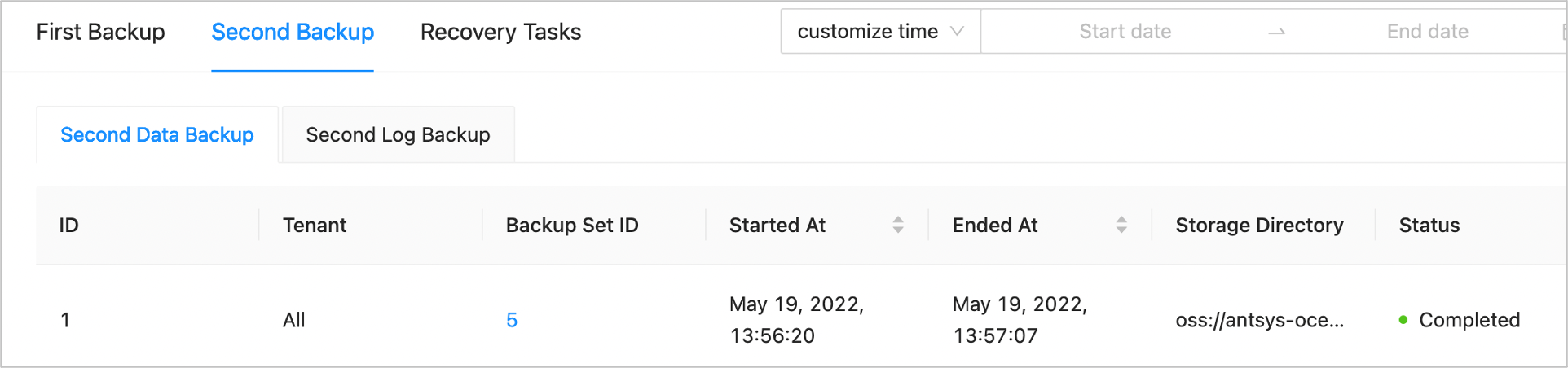Click into the End date field
Image resolution: width=1568 pixels, height=368 pixels.
coord(1427,32)
